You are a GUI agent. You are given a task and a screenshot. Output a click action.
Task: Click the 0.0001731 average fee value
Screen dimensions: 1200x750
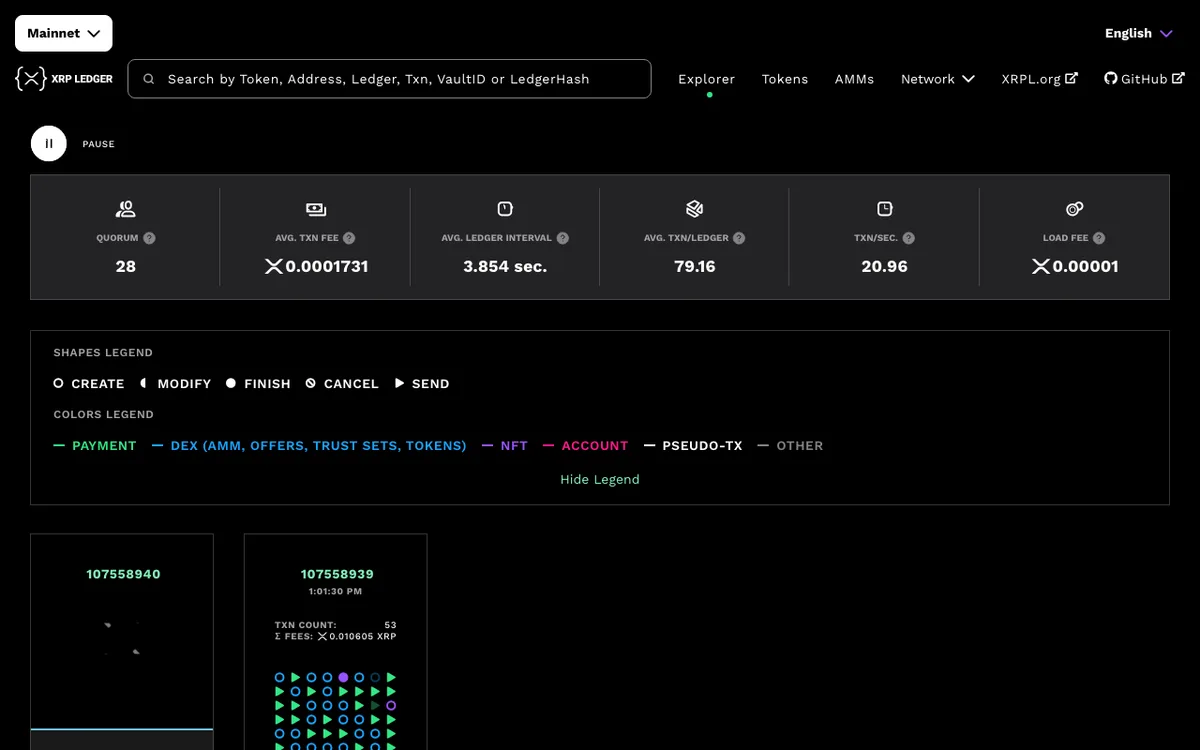pyautogui.click(x=315, y=267)
